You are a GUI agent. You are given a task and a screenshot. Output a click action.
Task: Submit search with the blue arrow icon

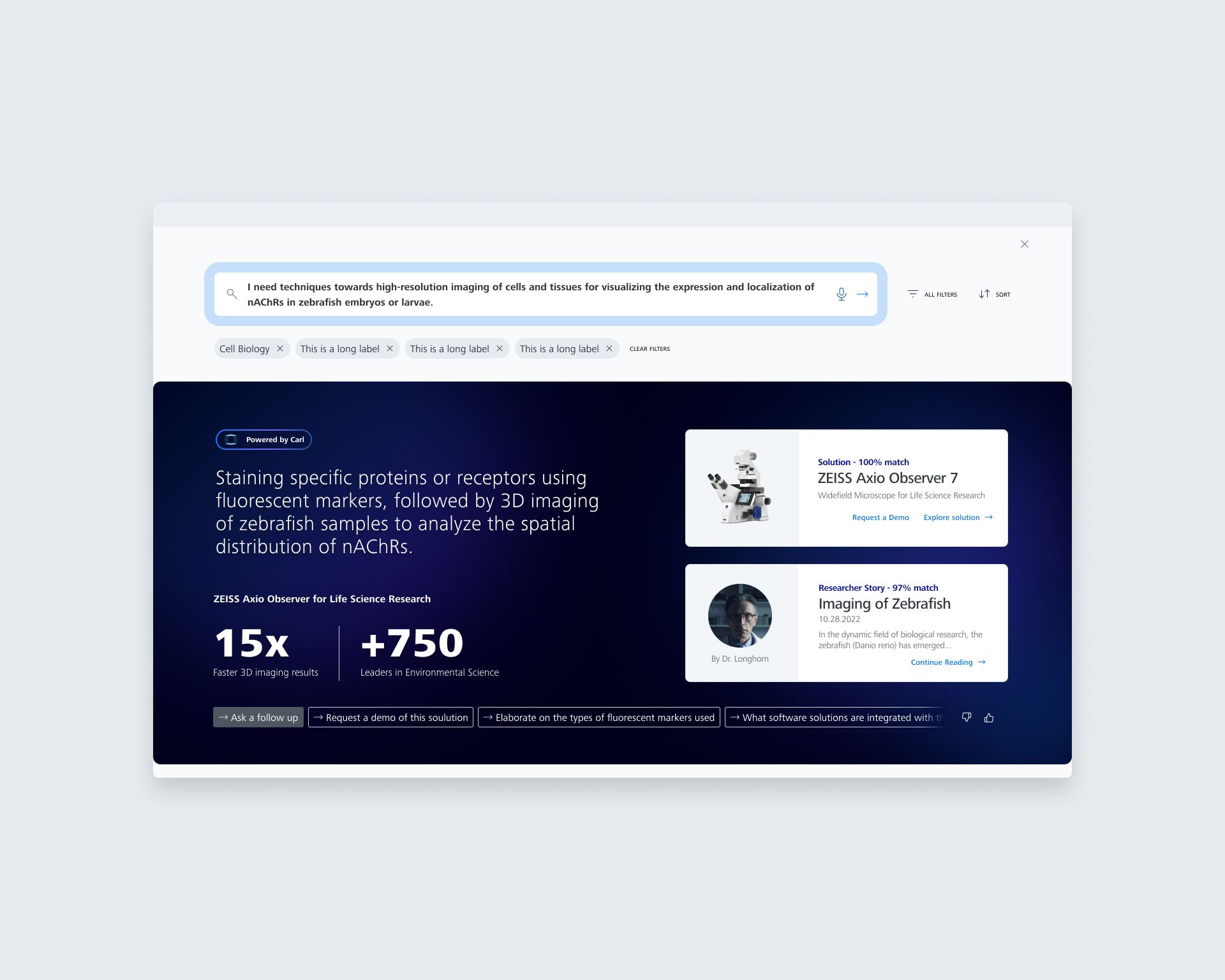click(x=863, y=294)
